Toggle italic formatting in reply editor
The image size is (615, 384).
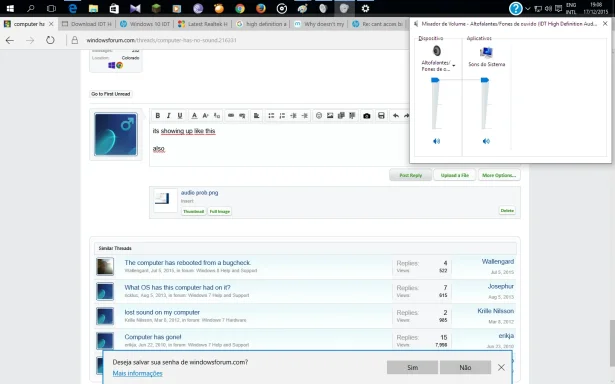click(169, 116)
